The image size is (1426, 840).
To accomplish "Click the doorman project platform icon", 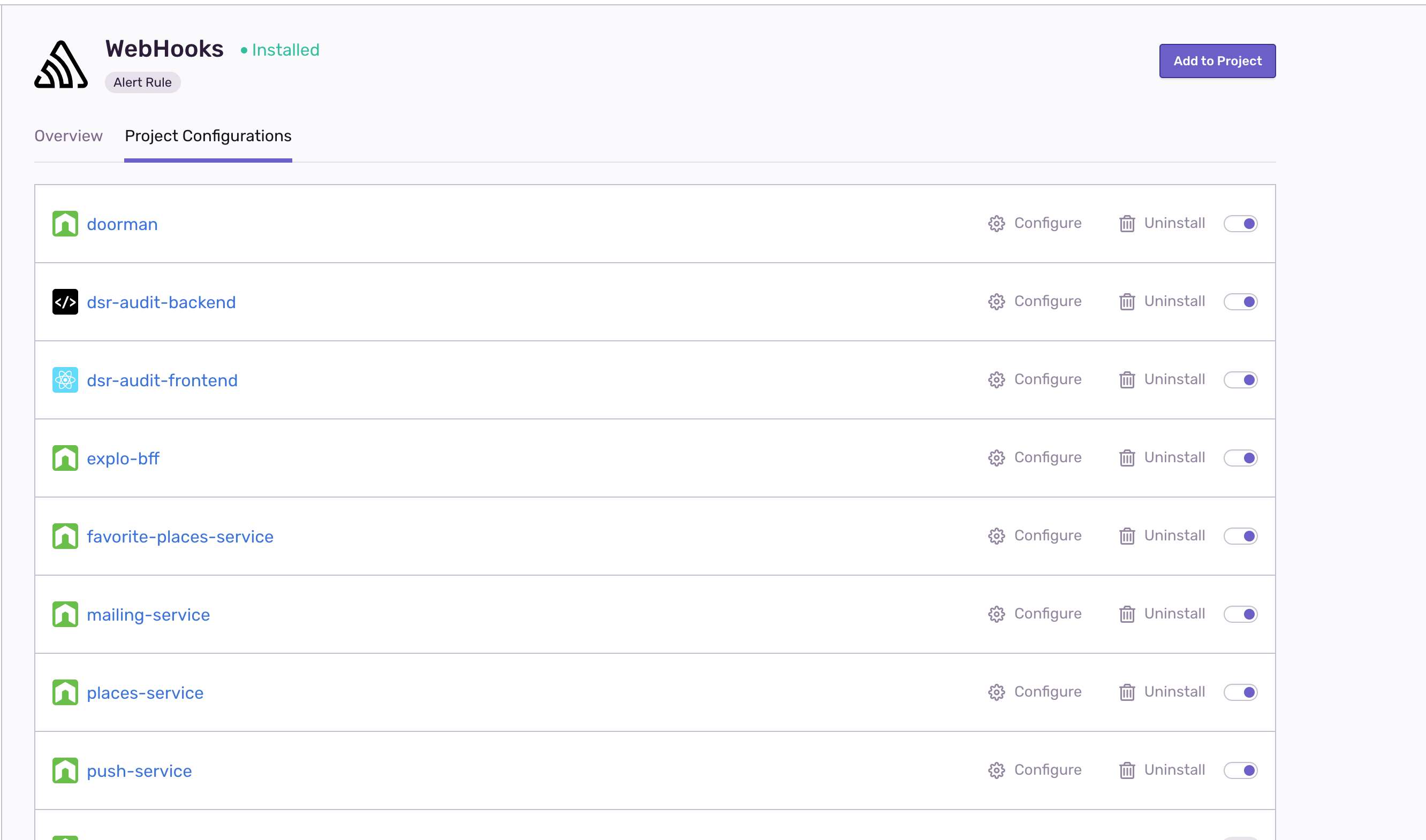I will pyautogui.click(x=65, y=224).
